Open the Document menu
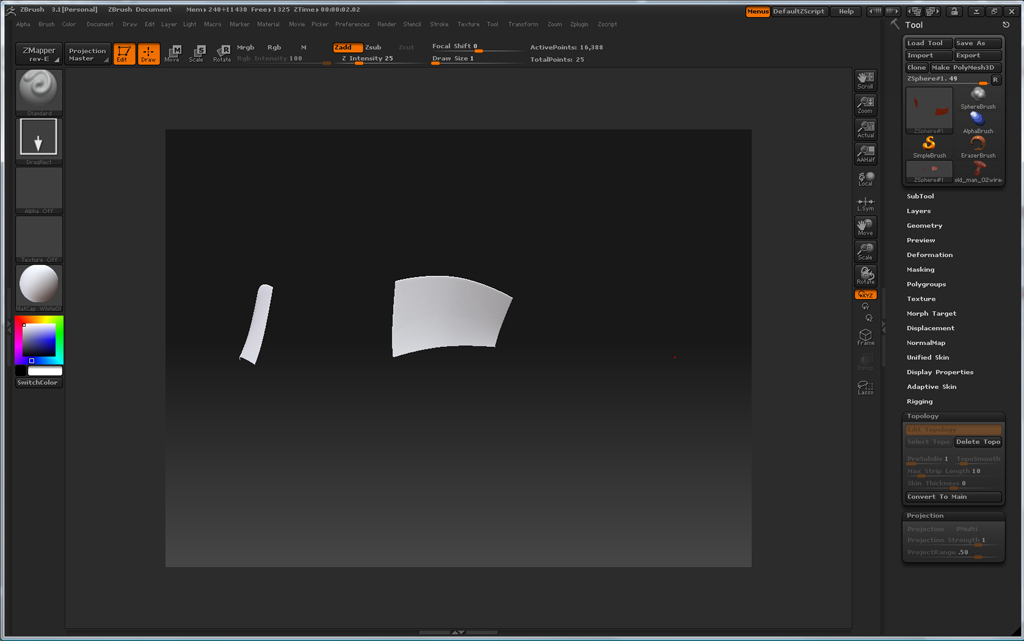 pyautogui.click(x=100, y=24)
